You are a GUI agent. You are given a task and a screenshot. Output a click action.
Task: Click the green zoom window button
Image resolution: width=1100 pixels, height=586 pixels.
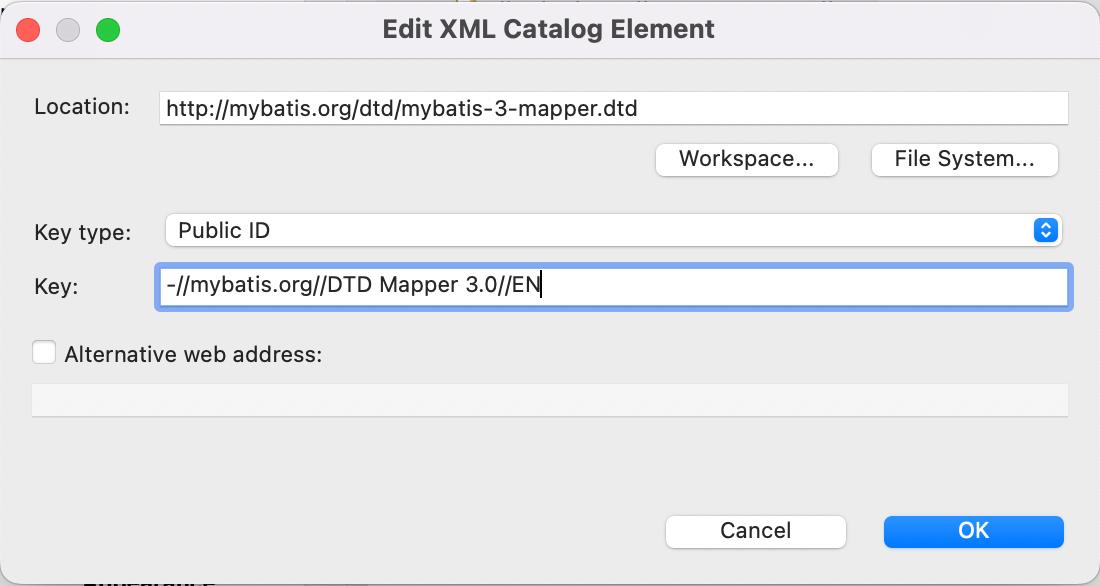[108, 30]
